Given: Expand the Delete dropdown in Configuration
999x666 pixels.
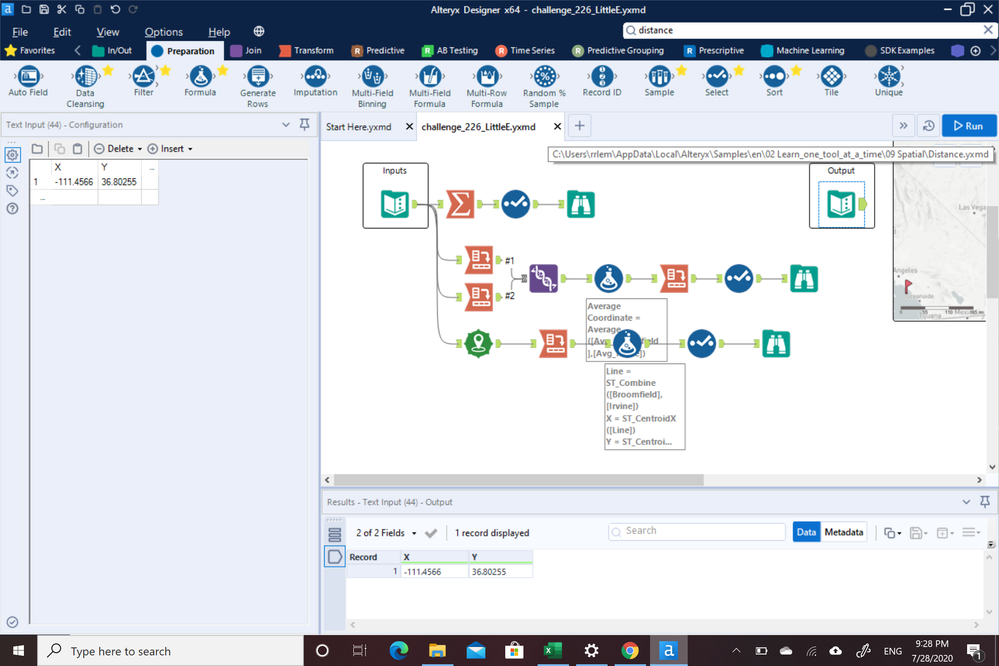Looking at the screenshot, I should click(140, 149).
